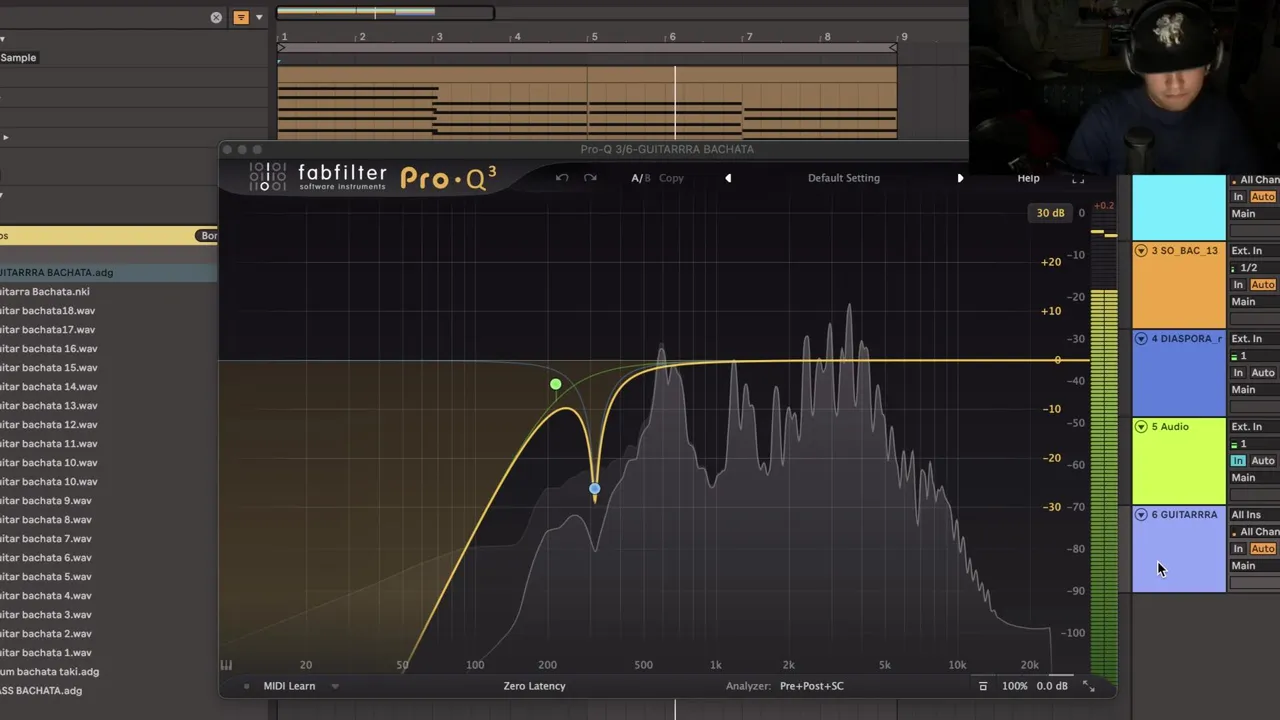Click the redo arrow in Pro-Q 3
1280x720 pixels.
tap(590, 178)
